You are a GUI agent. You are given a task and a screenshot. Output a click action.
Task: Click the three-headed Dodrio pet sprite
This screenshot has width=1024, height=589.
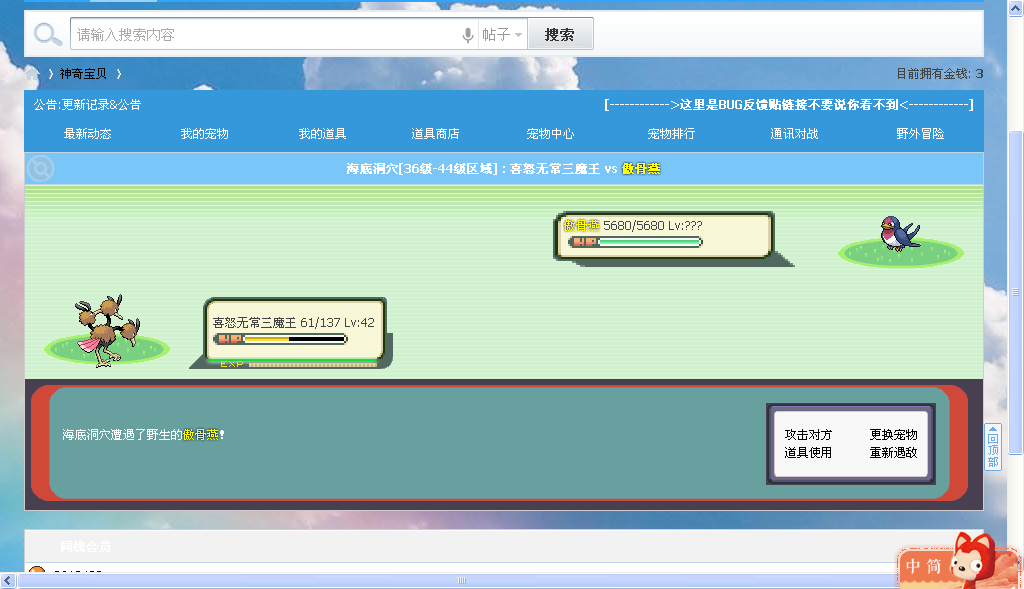tap(107, 330)
